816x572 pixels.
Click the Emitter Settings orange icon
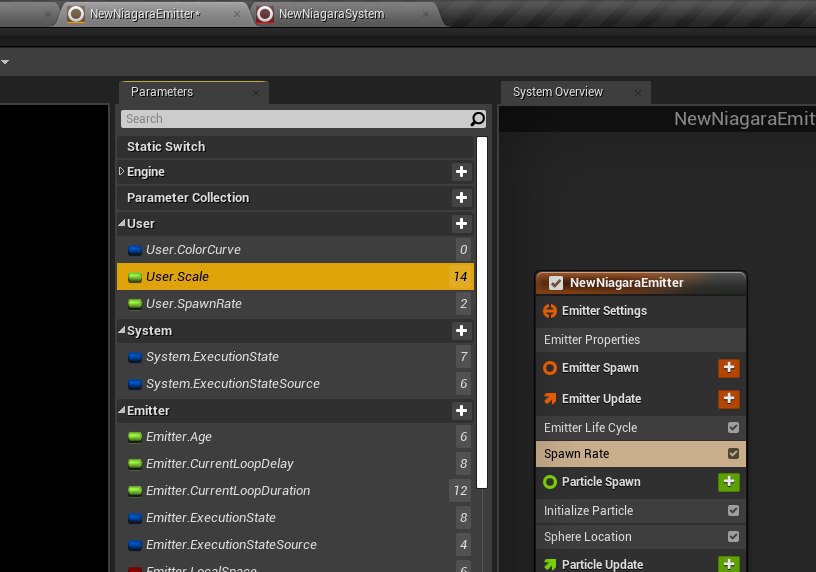tap(550, 311)
